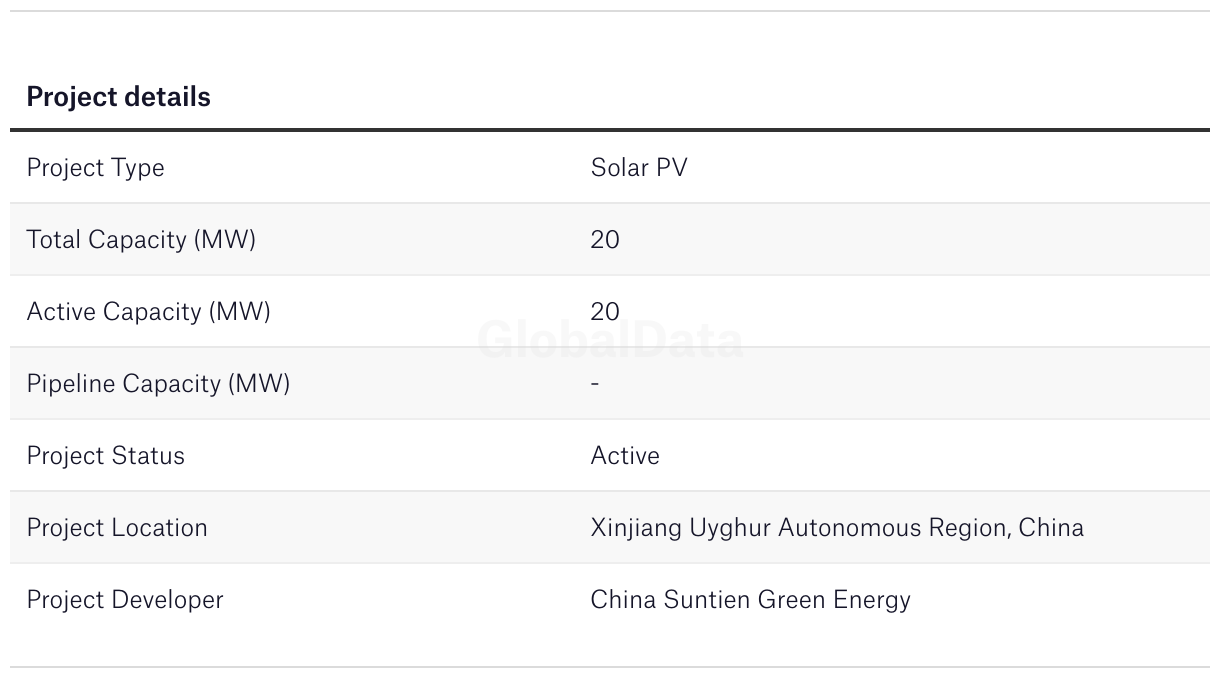The height and width of the screenshot is (678, 1220).
Task: Select the Active Capacity (MW) label
Action: coord(148,312)
